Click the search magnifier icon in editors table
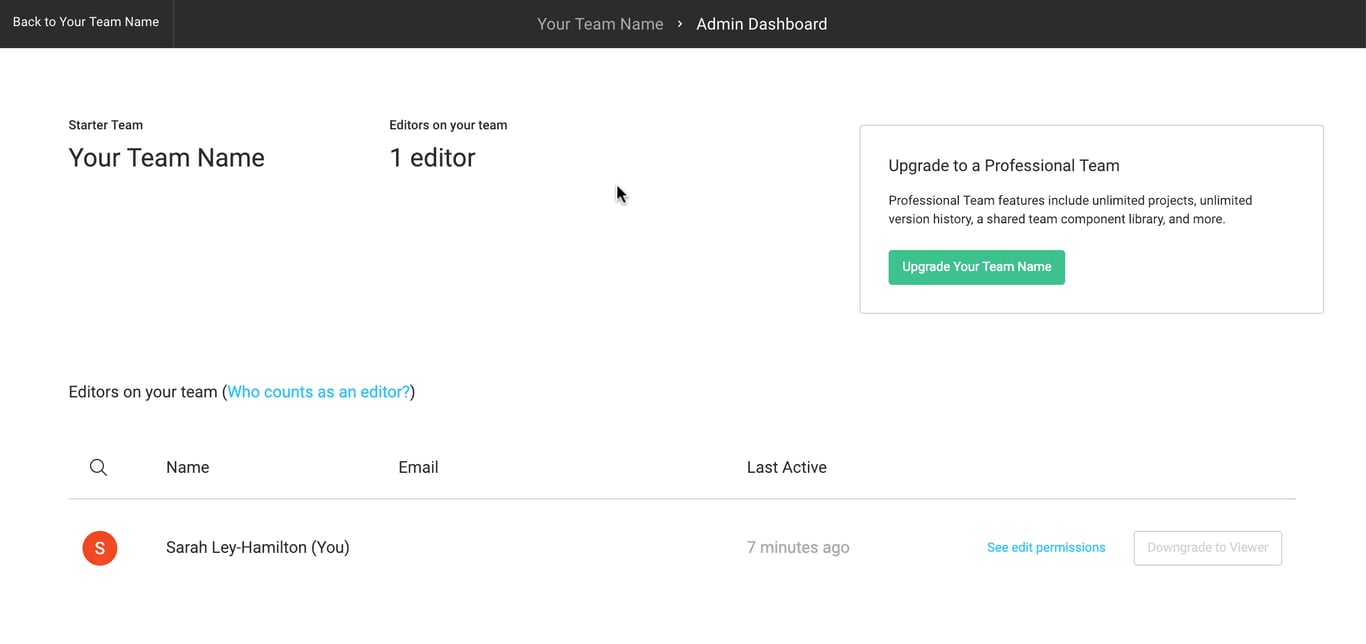Viewport: 1366px width, 644px height. (98, 467)
